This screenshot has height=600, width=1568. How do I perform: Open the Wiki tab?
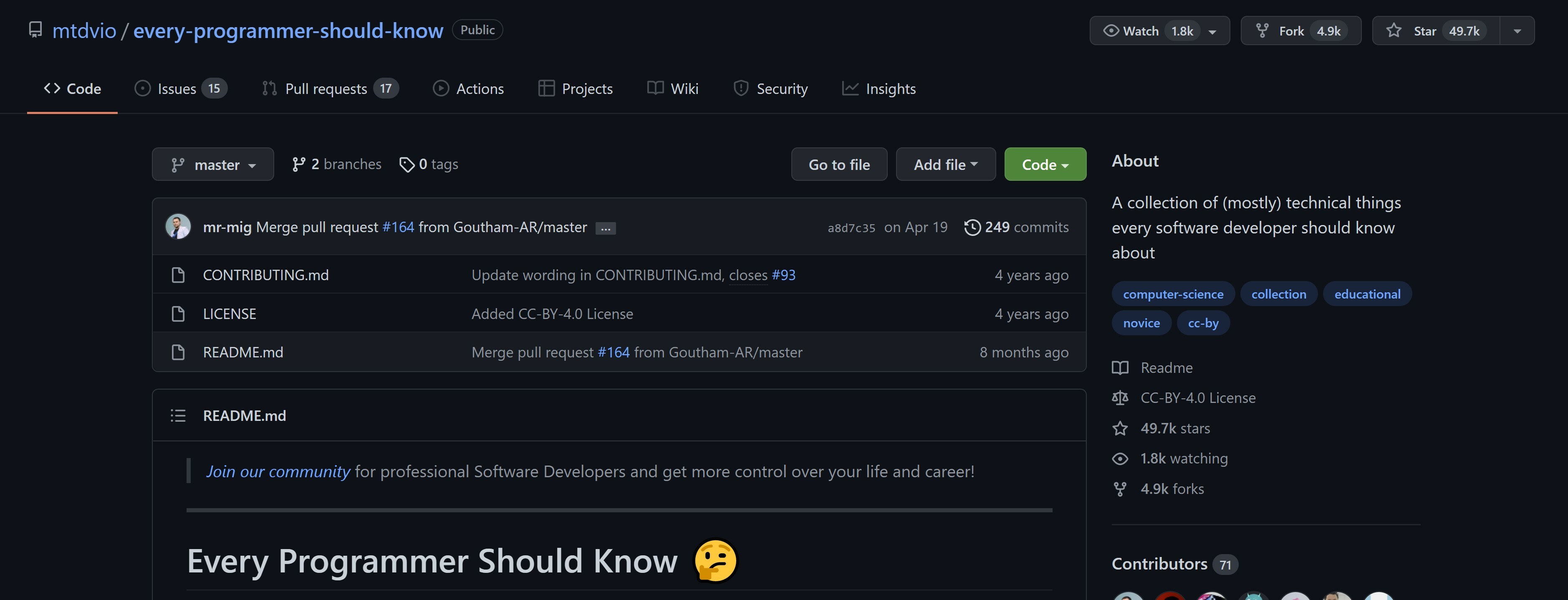(x=673, y=89)
